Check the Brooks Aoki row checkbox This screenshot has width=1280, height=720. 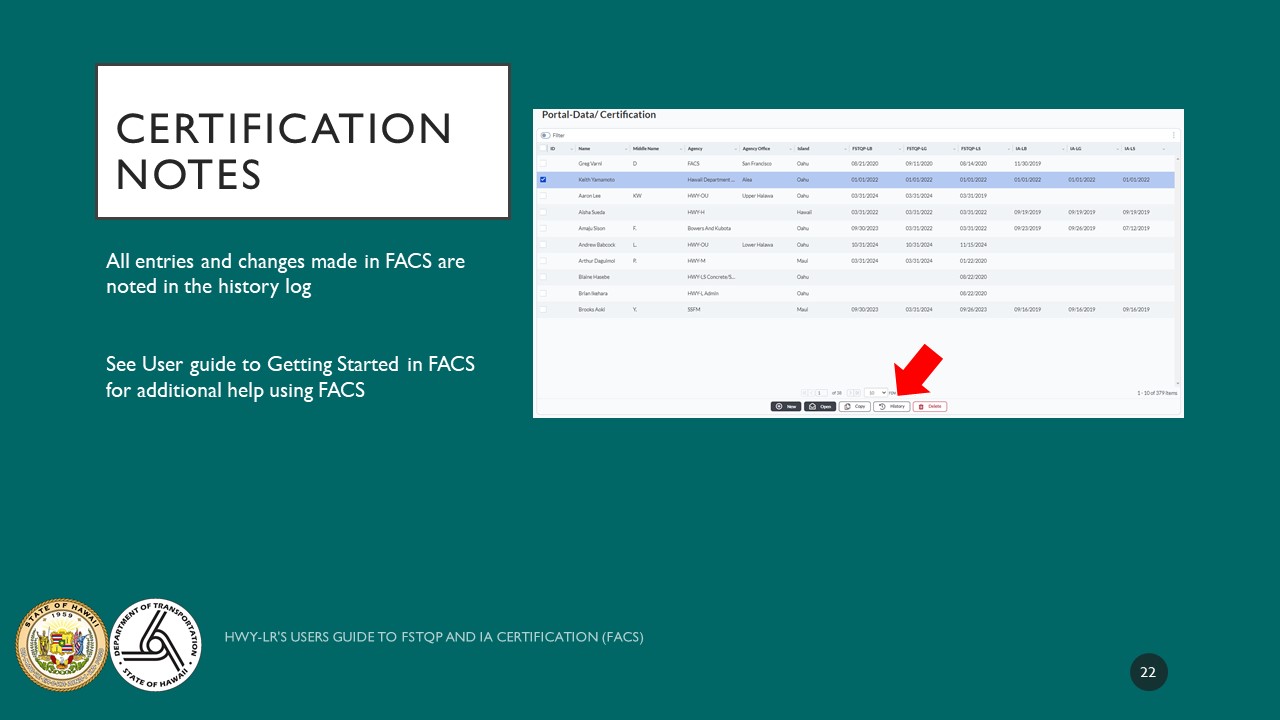coord(543,310)
